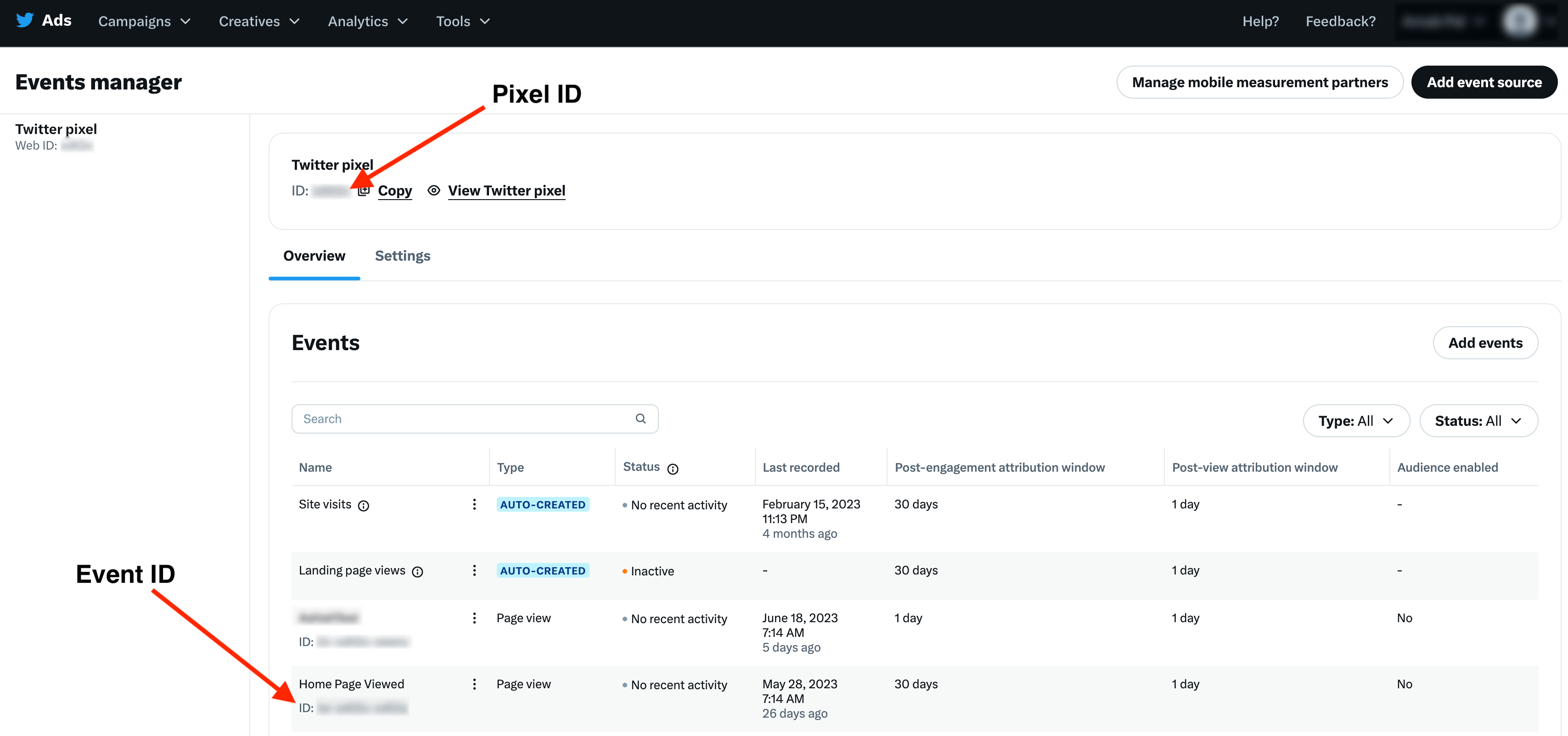Click the Last recorded column header
The image size is (1568, 736).
pyautogui.click(x=801, y=467)
